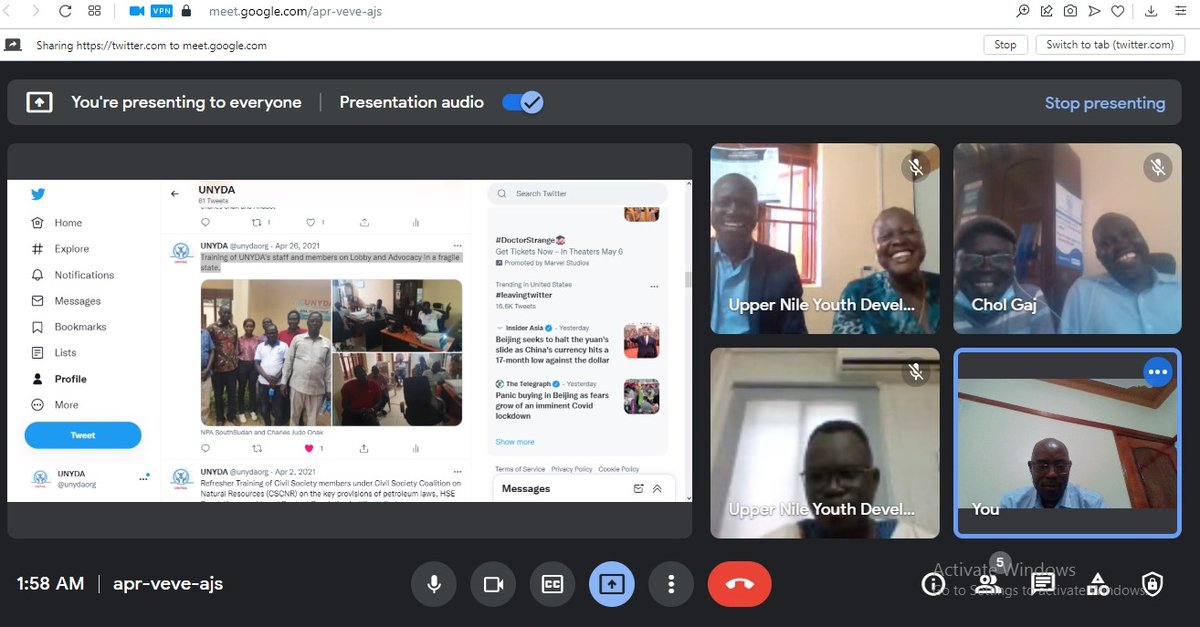
Task: Open options dots on the Apr 2, 2021 tweet
Action: pos(457,471)
